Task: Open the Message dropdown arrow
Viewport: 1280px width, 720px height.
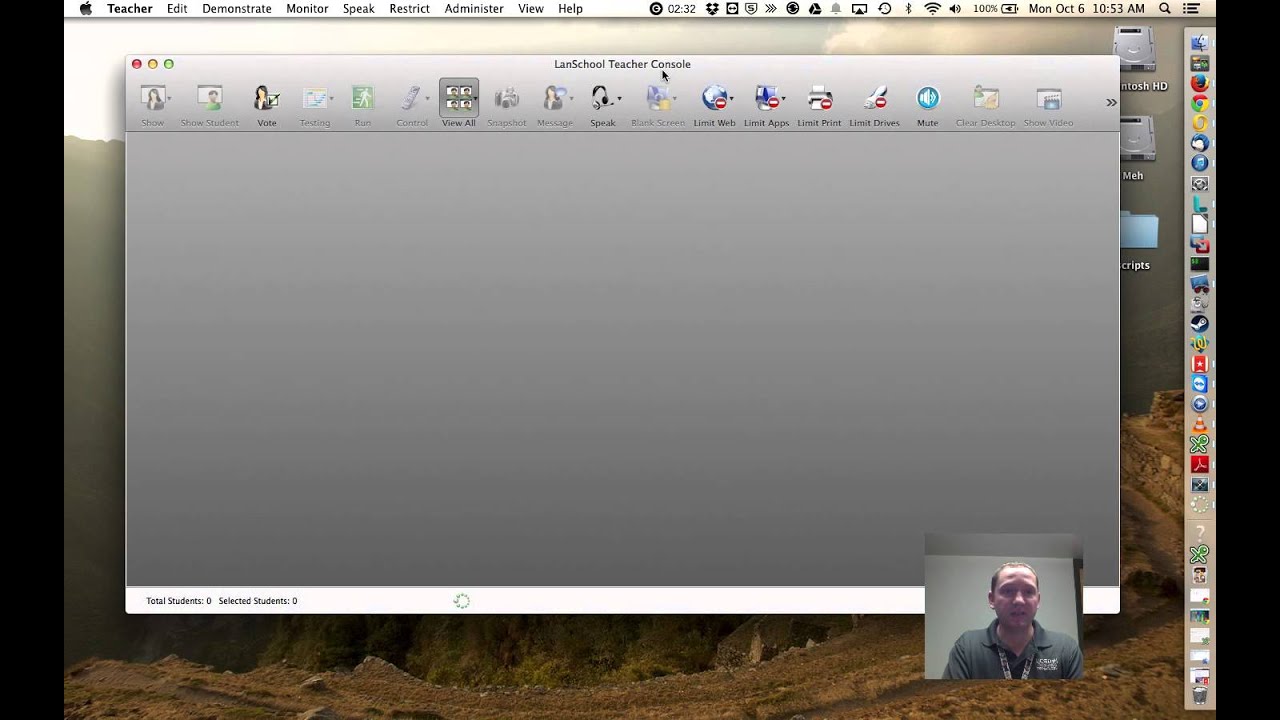Action: pos(571,98)
